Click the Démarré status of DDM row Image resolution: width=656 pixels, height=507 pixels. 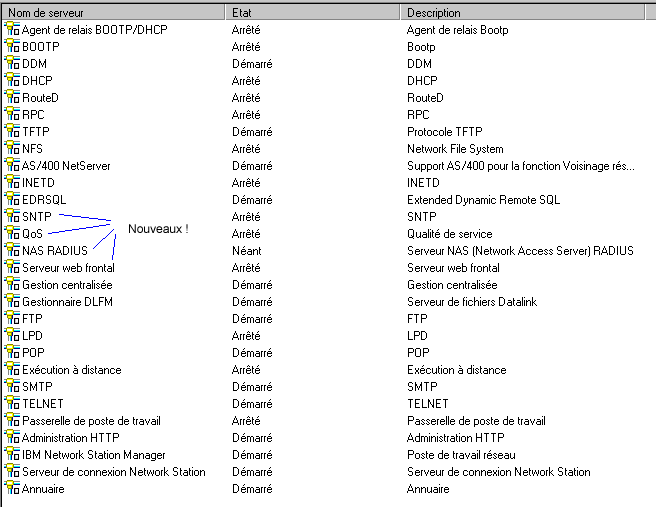(x=252, y=64)
